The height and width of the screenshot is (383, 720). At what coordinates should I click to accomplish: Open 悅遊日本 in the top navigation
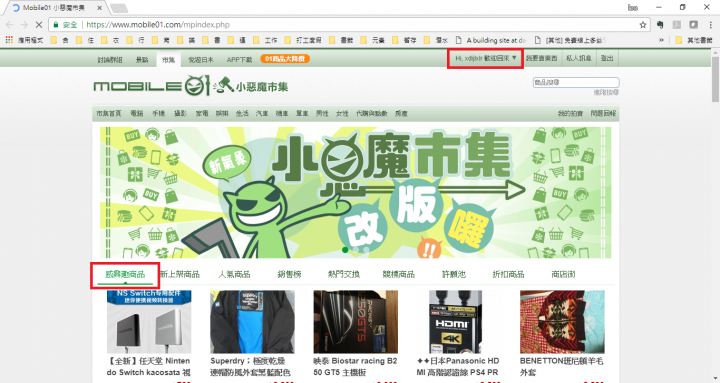point(201,59)
